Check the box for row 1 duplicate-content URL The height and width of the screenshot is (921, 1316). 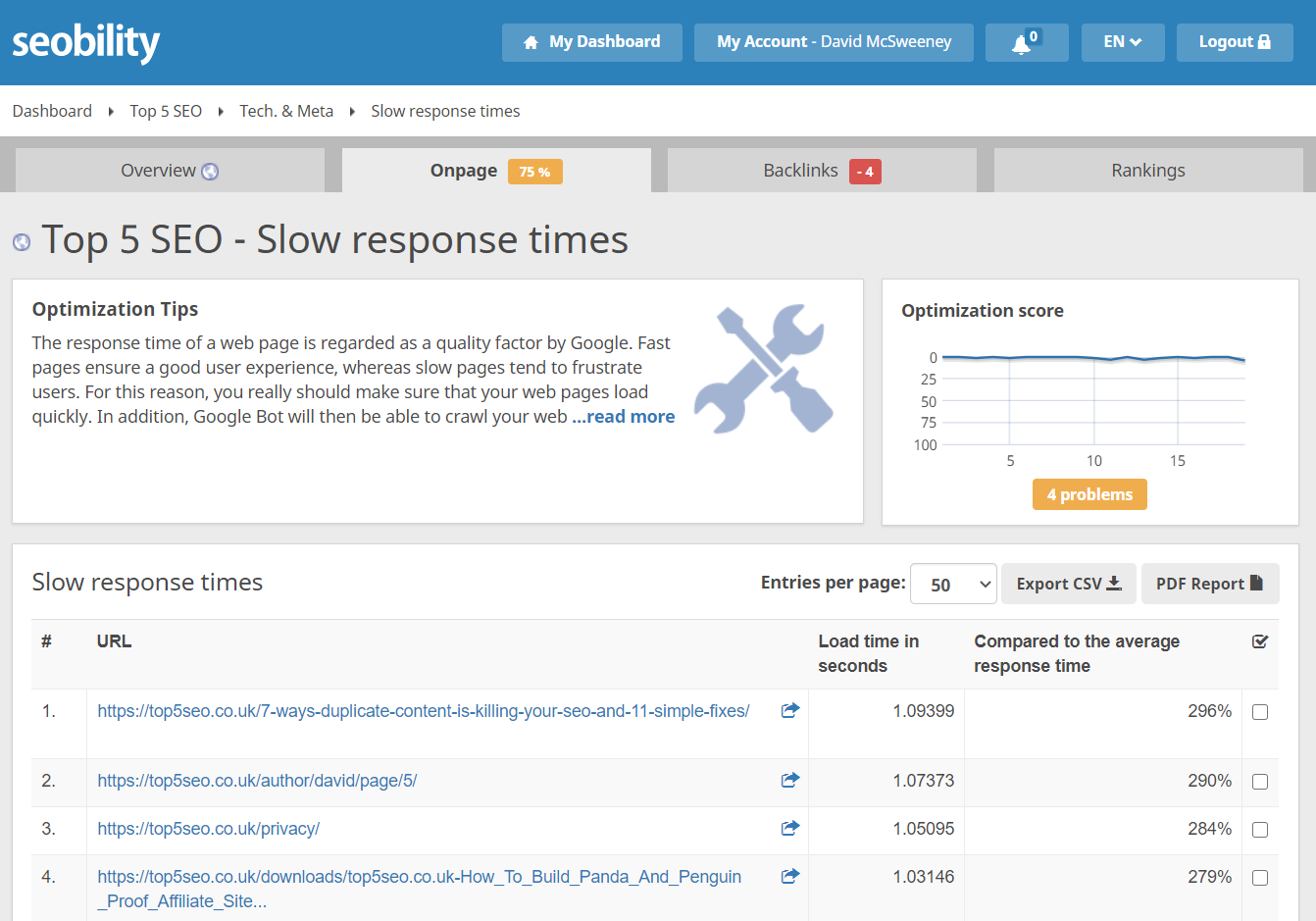[1260, 712]
